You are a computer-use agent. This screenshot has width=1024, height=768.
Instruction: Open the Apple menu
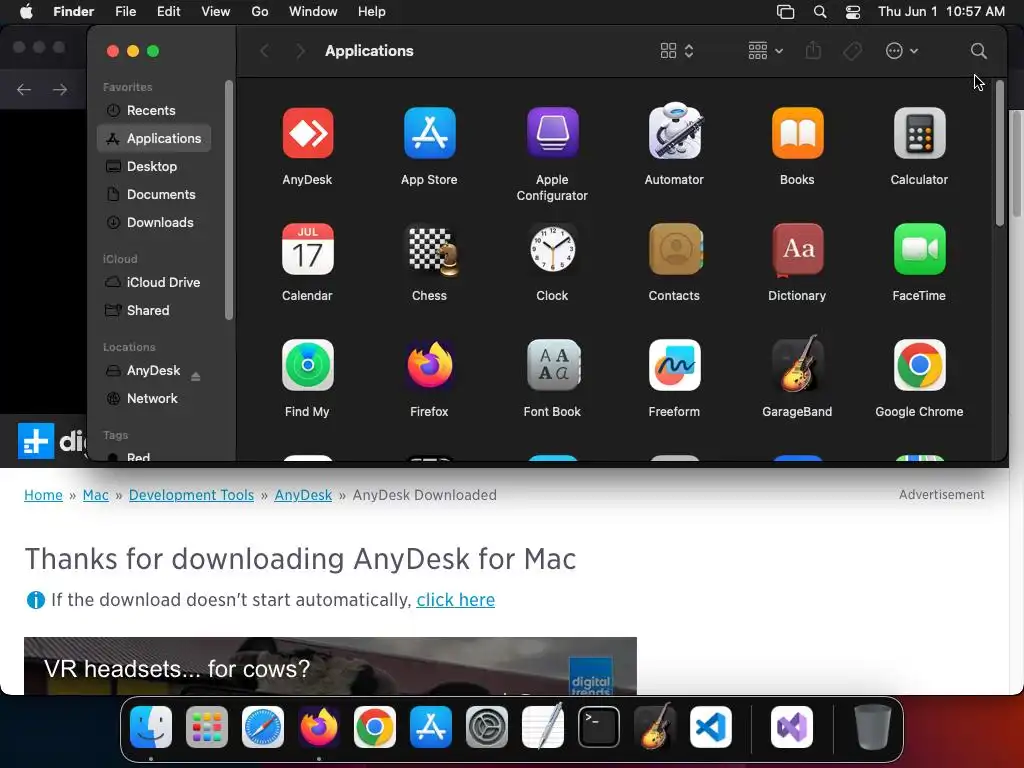[26, 12]
